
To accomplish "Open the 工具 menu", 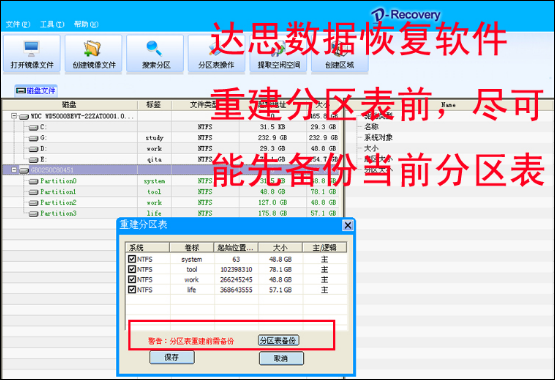I will [52, 24].
